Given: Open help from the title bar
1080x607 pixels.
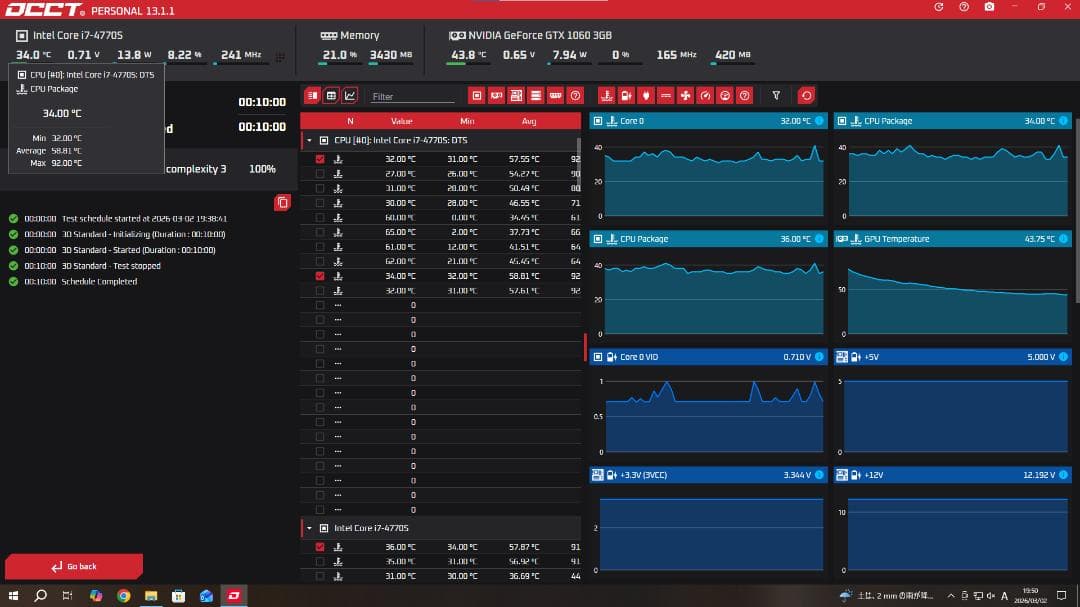Looking at the screenshot, I should point(964,7).
